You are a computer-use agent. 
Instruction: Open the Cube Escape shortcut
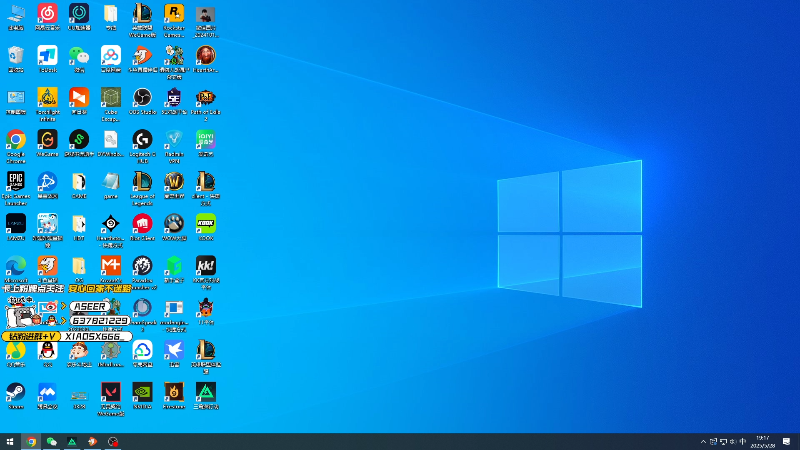pyautogui.click(x=111, y=105)
